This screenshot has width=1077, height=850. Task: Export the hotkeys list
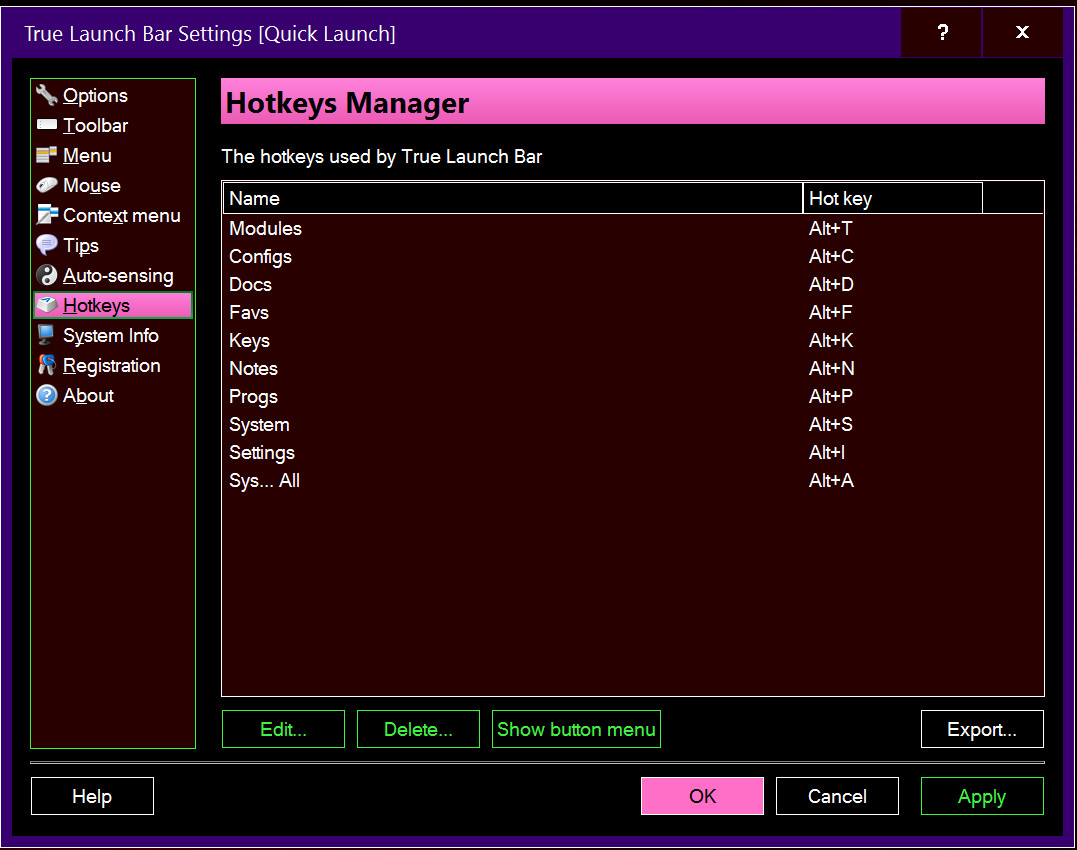(982, 729)
